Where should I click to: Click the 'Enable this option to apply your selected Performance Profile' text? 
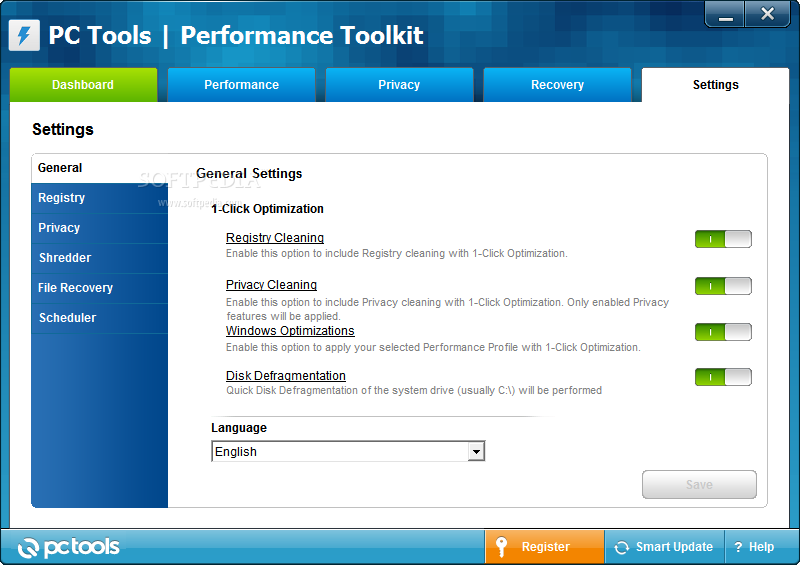433,347
